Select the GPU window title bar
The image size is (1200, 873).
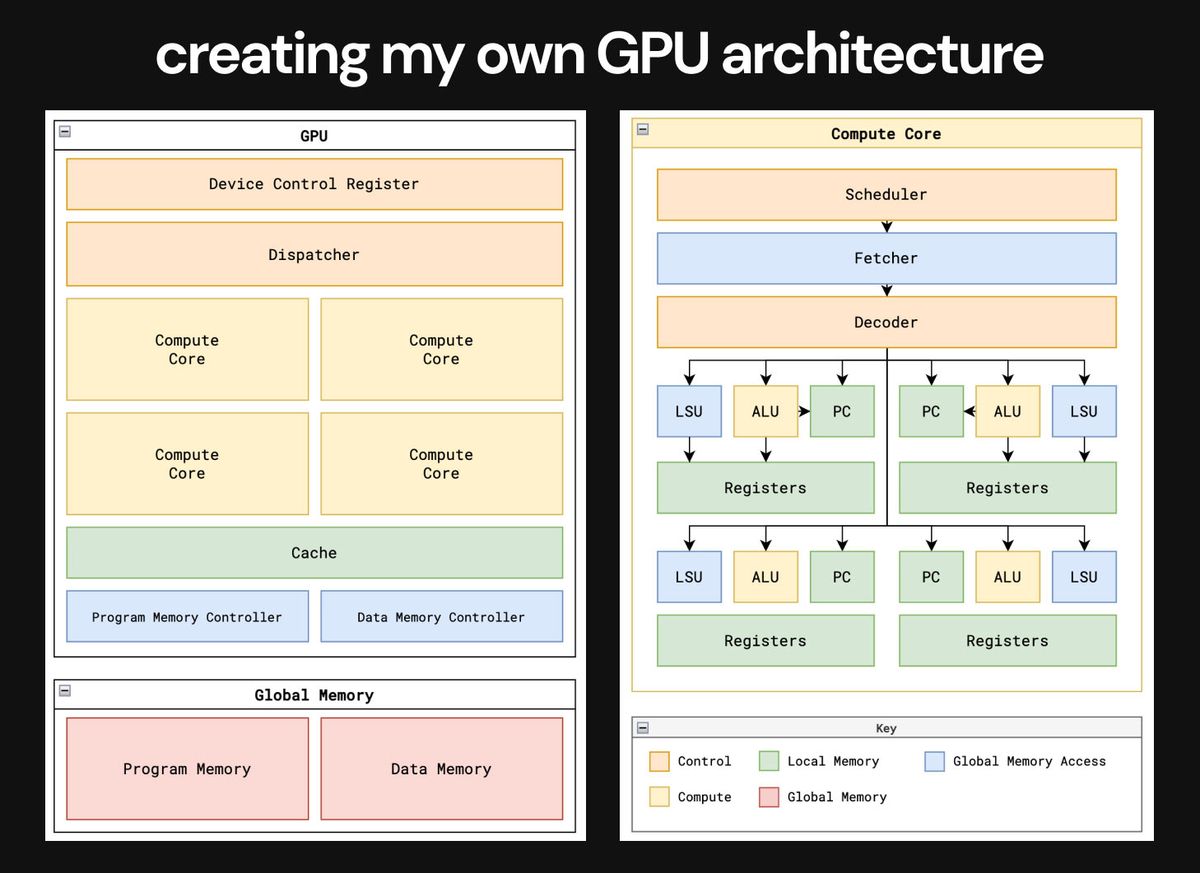[314, 135]
